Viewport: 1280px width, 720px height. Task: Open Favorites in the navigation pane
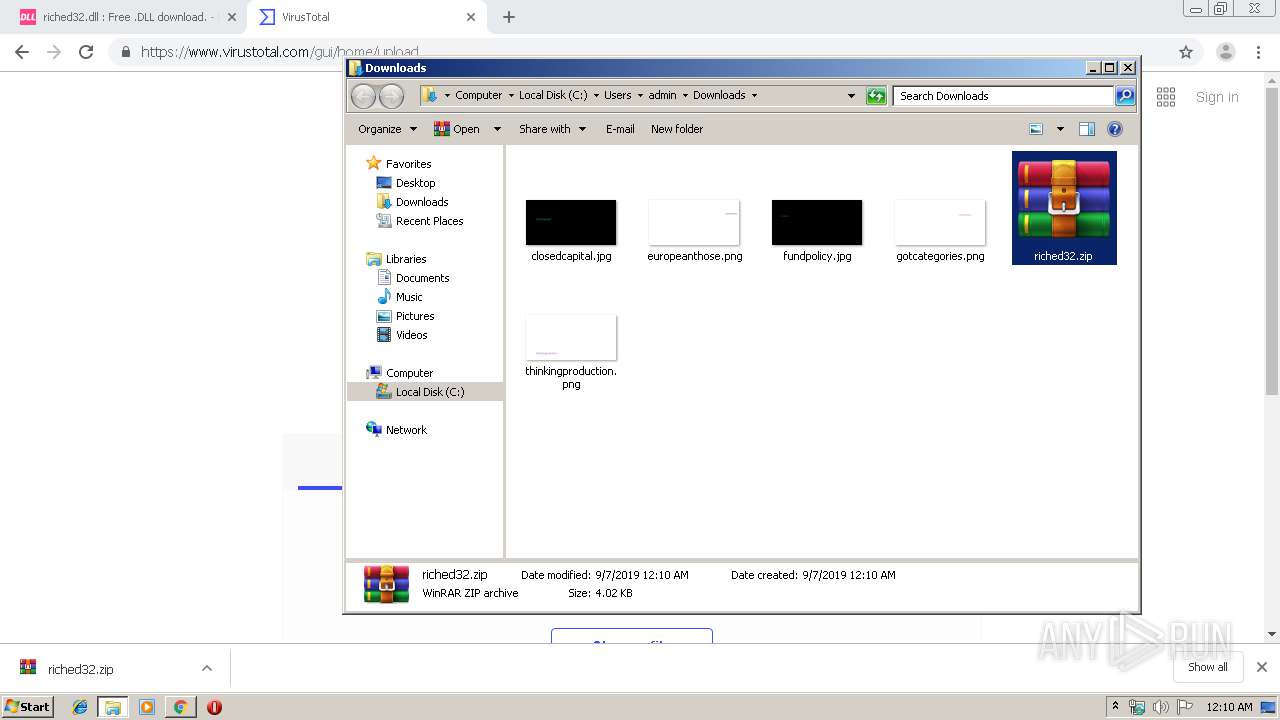point(408,164)
